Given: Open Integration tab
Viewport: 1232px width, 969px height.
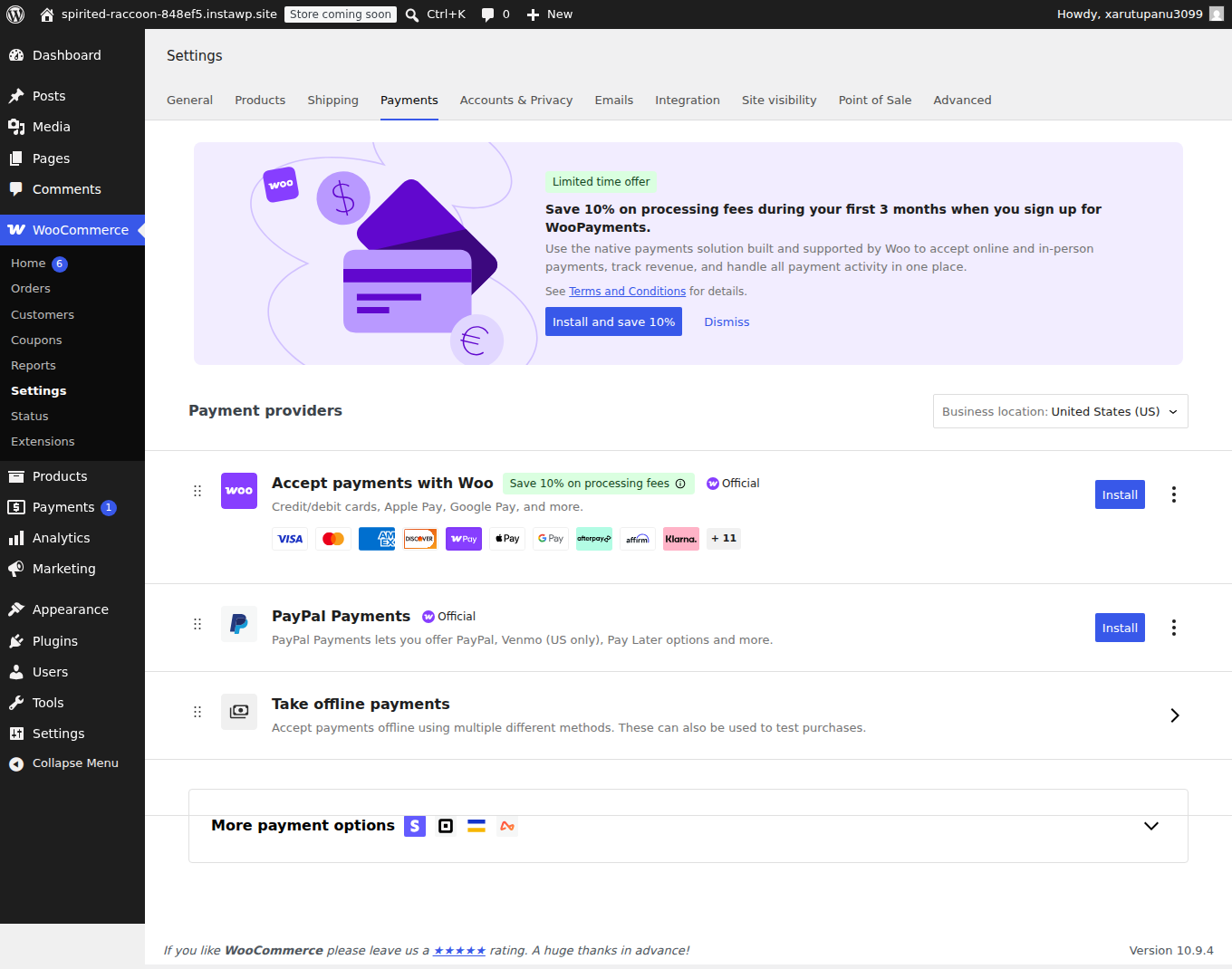Looking at the screenshot, I should point(688,101).
